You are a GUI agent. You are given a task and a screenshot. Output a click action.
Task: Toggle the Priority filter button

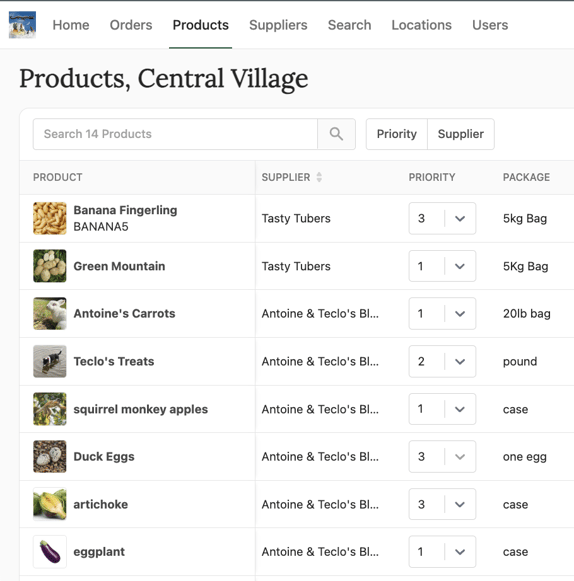(397, 134)
